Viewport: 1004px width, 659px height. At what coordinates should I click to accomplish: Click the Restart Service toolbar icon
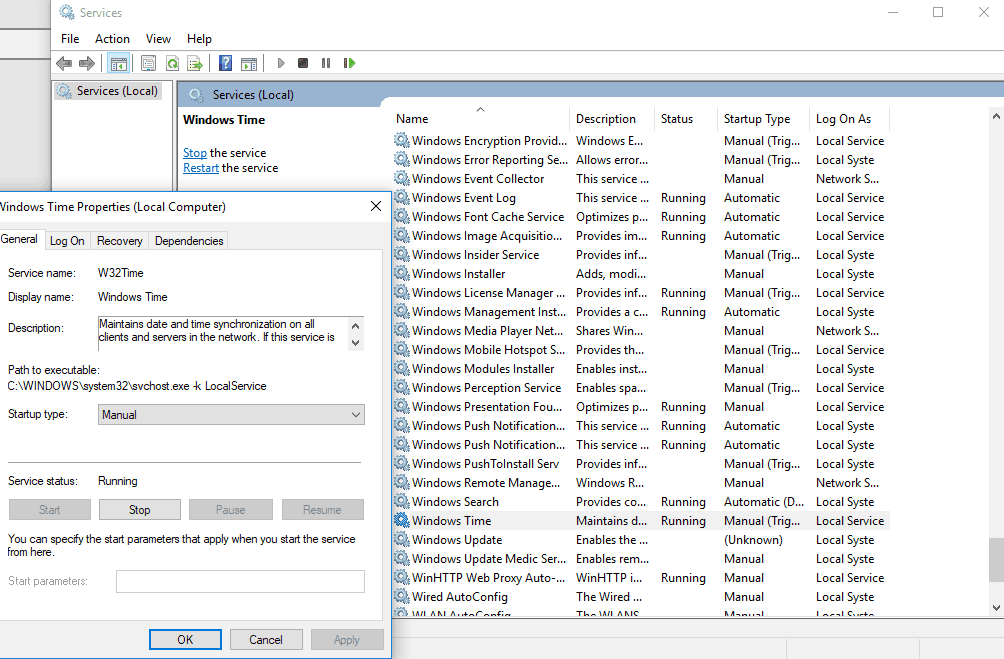[349, 63]
